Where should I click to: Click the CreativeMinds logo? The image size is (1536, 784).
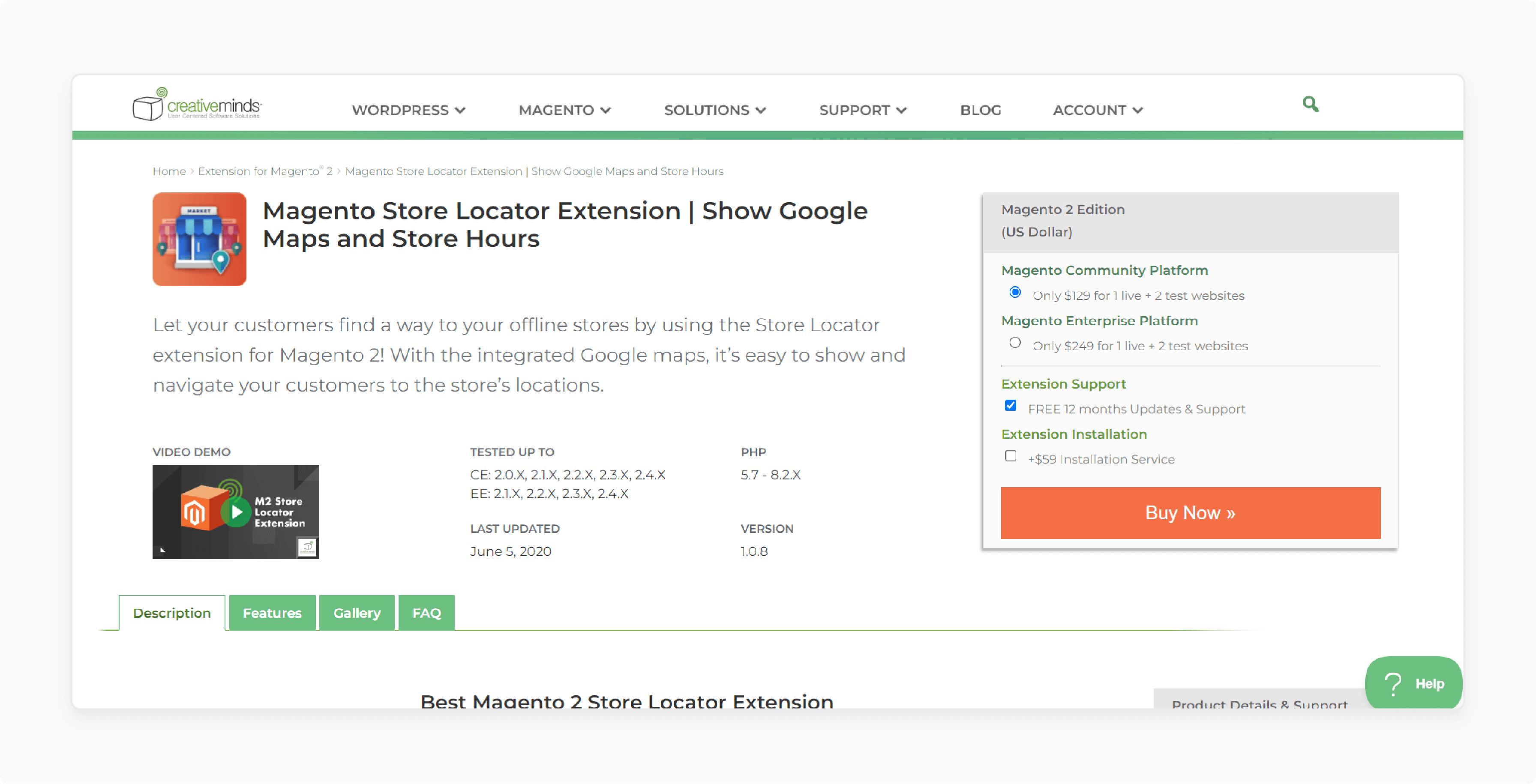198,105
